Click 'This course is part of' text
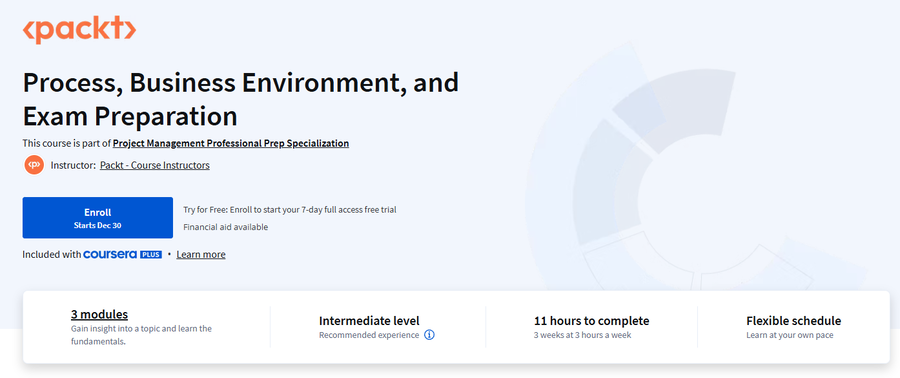The height and width of the screenshot is (378, 900). click(x=67, y=143)
